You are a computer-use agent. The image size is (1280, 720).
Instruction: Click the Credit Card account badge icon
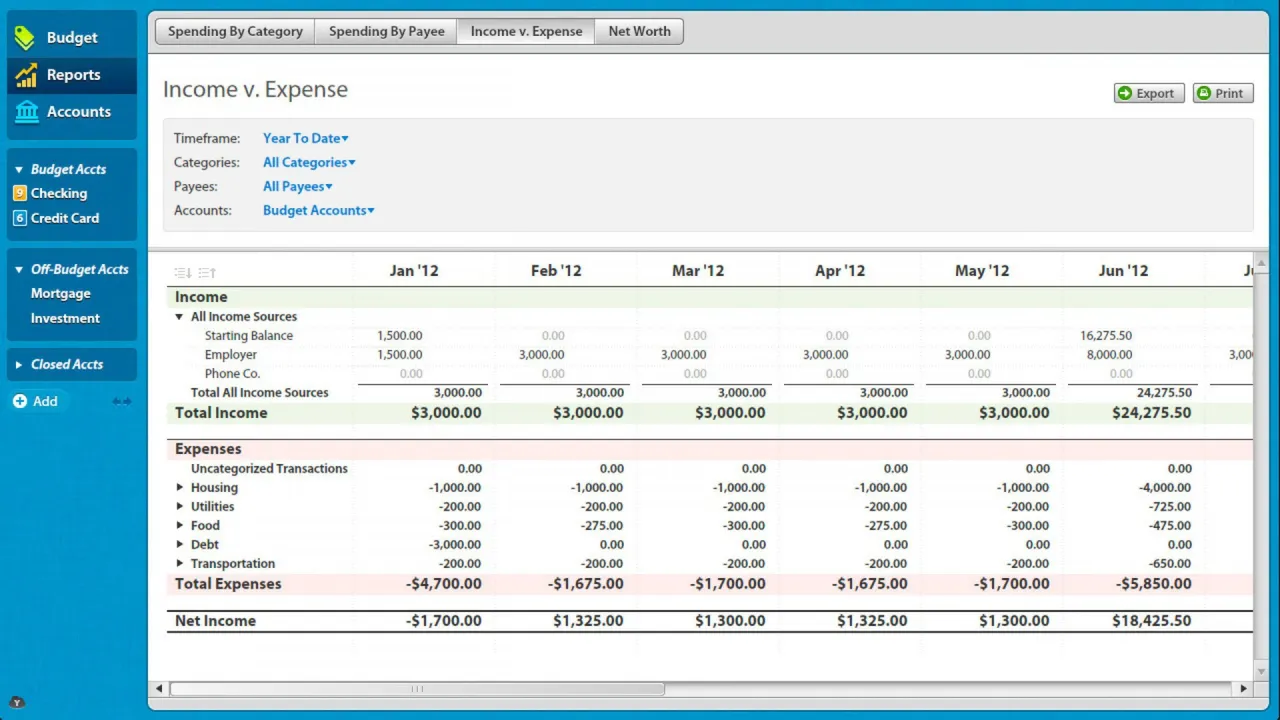pos(20,218)
